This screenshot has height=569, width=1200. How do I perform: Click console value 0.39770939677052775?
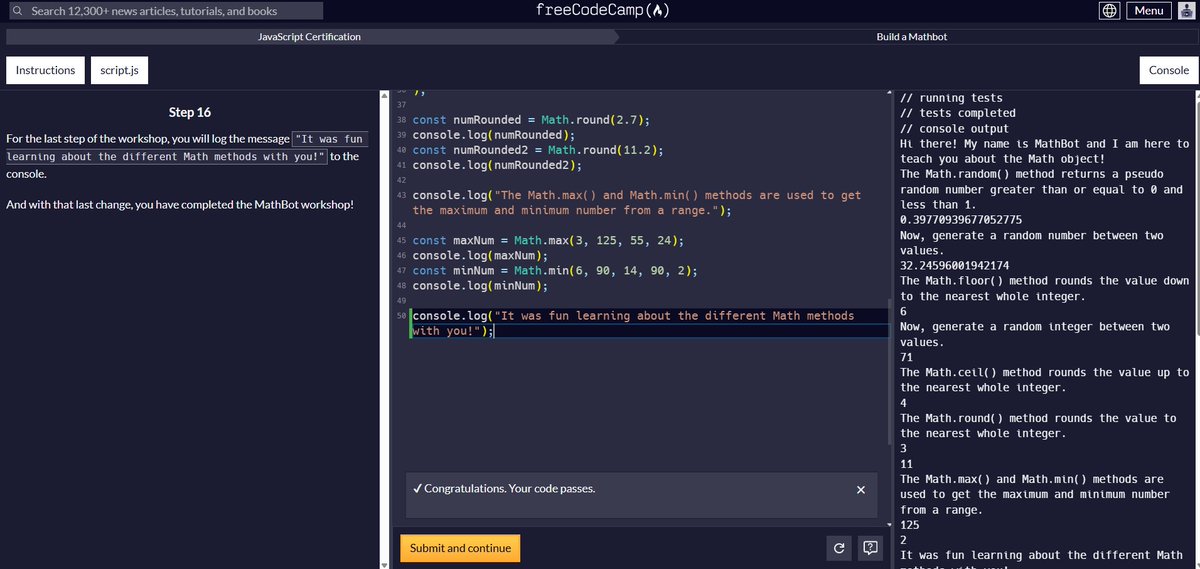click(x=962, y=220)
